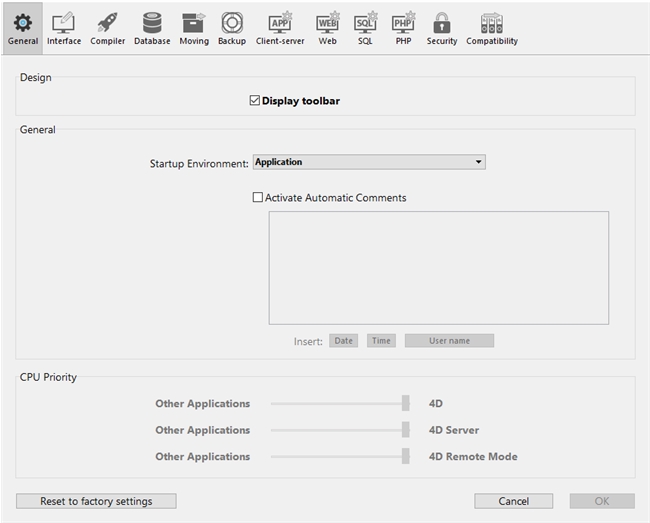650x523 pixels.
Task: Select the Compiler rocket icon
Action: point(107,23)
